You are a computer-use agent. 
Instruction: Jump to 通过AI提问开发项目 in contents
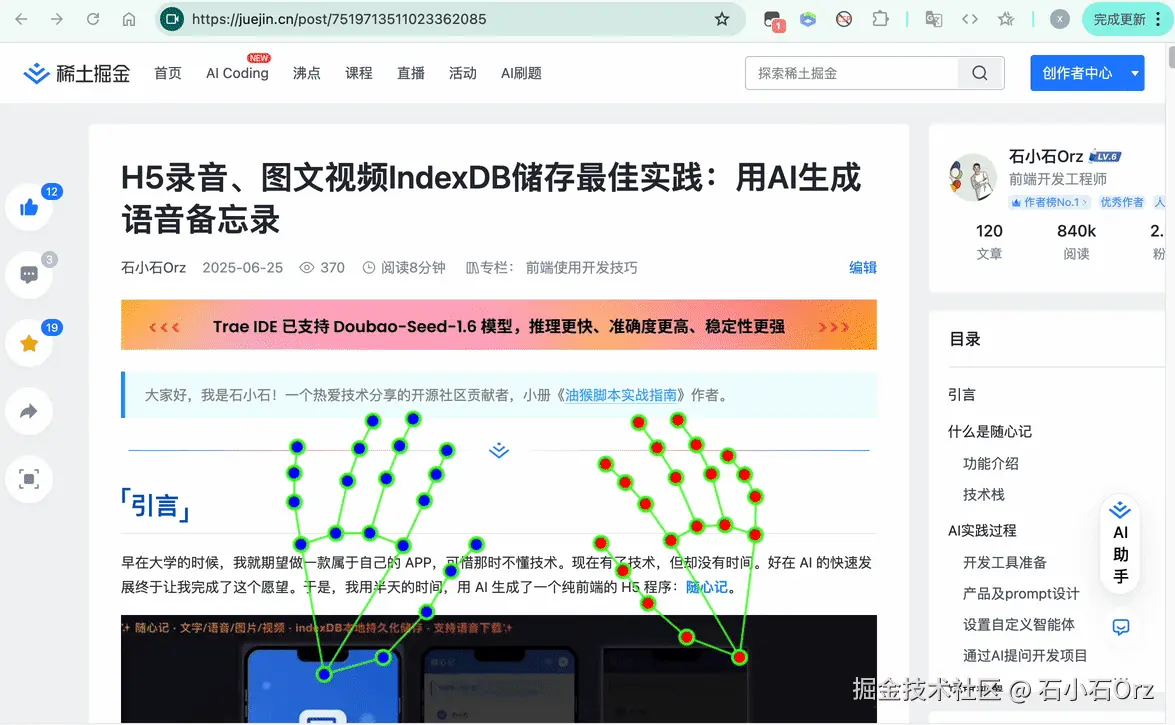point(1025,656)
